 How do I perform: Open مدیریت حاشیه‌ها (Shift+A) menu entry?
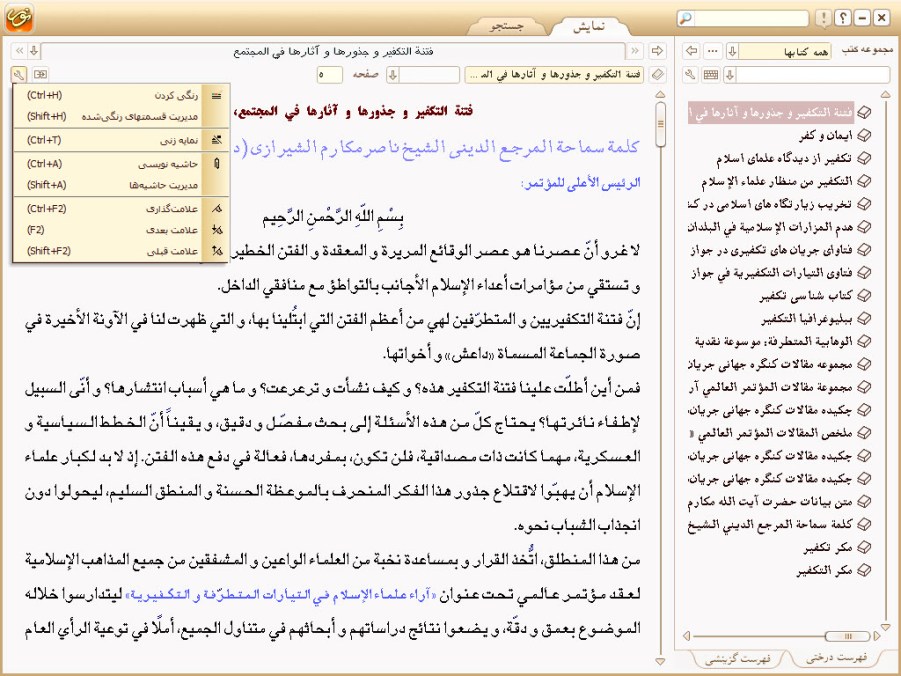pyautogui.click(x=121, y=185)
